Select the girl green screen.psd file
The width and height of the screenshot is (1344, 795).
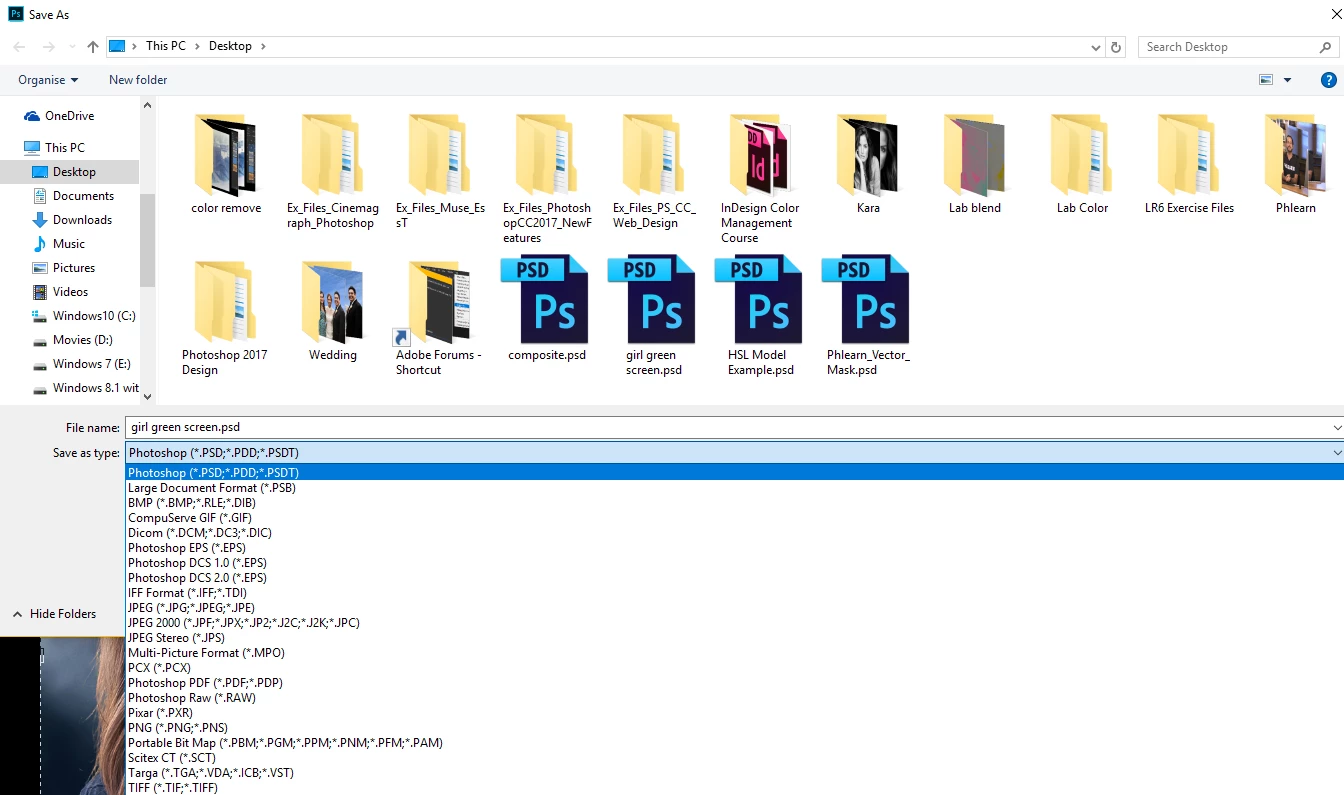(654, 315)
